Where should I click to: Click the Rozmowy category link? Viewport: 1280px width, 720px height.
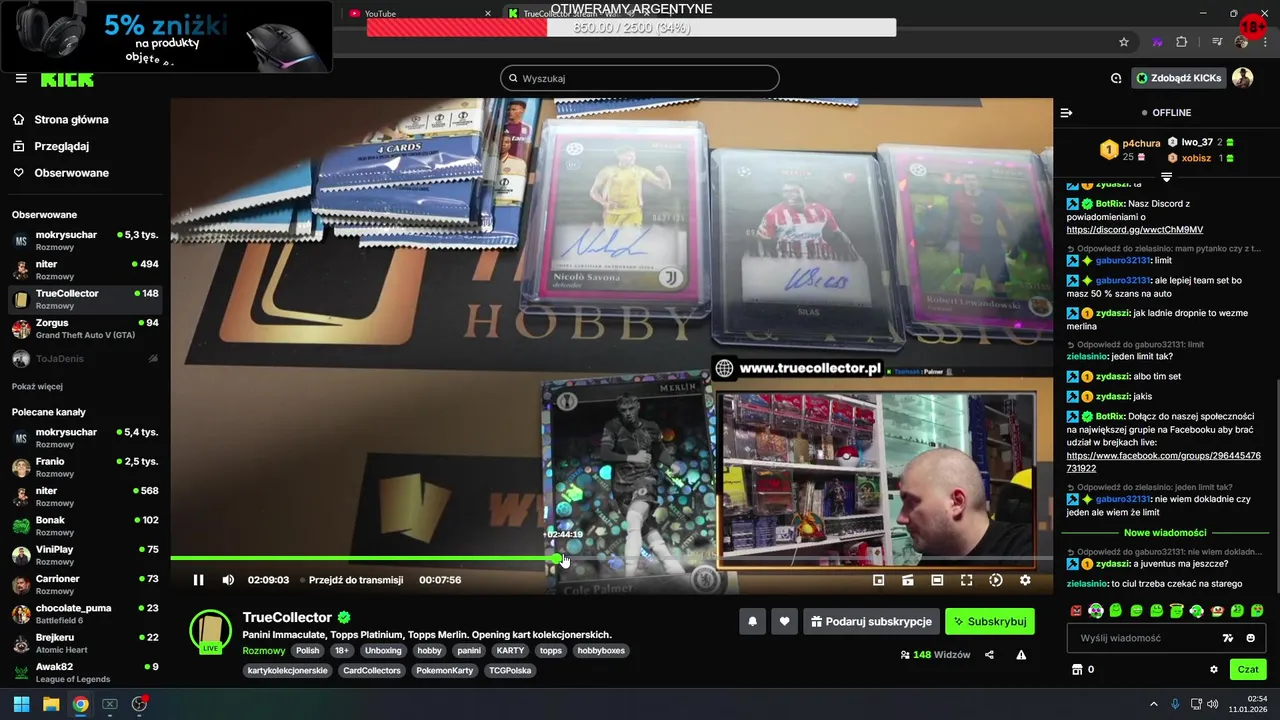[264, 650]
